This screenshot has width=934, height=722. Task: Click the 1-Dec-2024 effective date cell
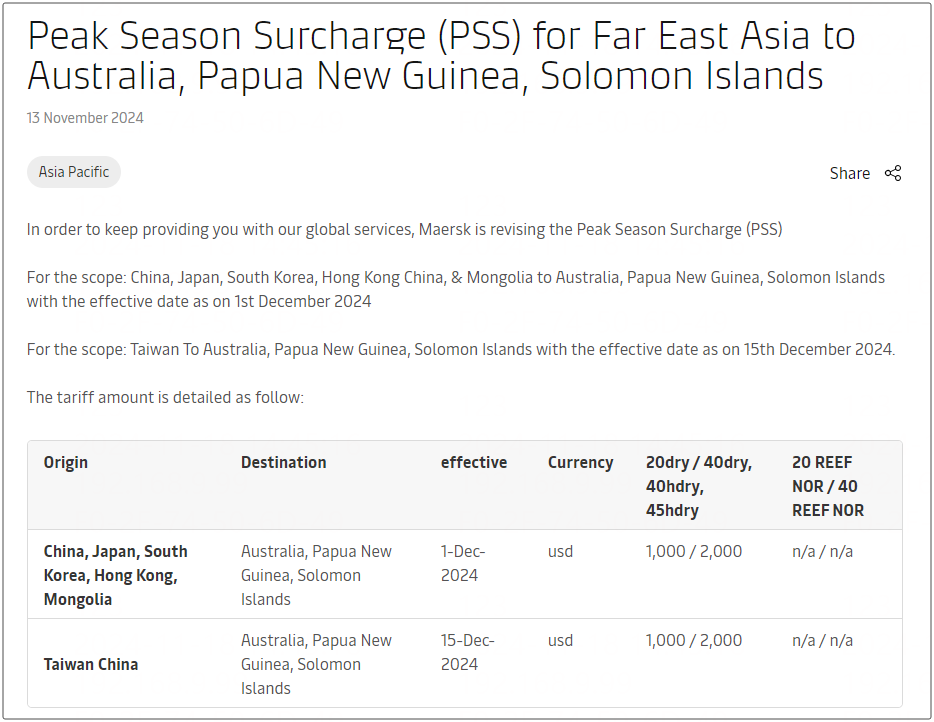[x=463, y=563]
